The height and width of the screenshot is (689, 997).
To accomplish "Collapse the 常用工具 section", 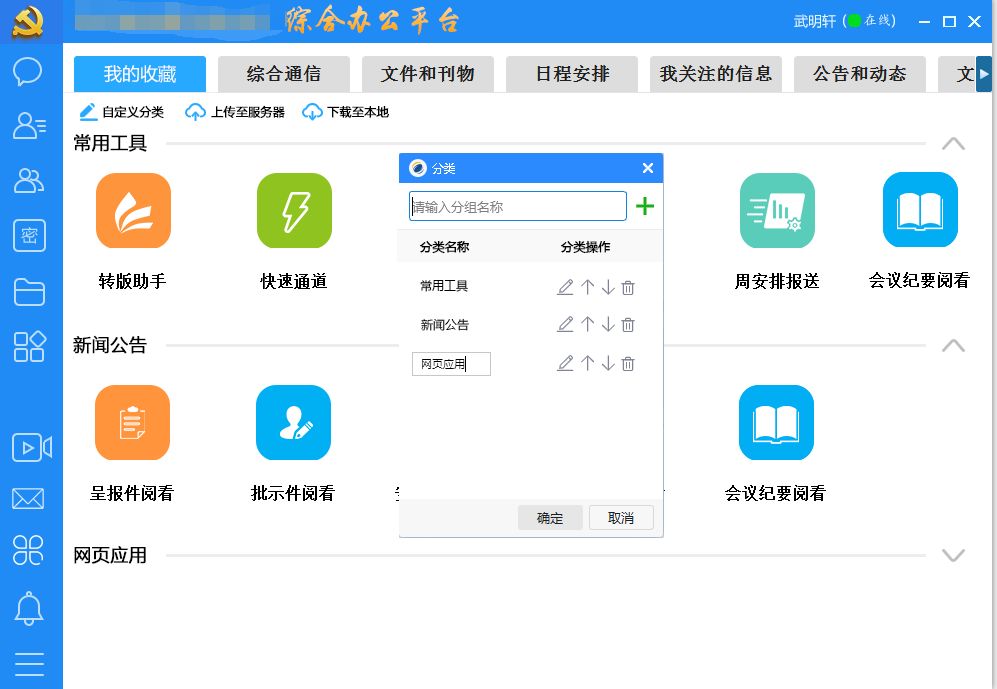I will pos(953,144).
